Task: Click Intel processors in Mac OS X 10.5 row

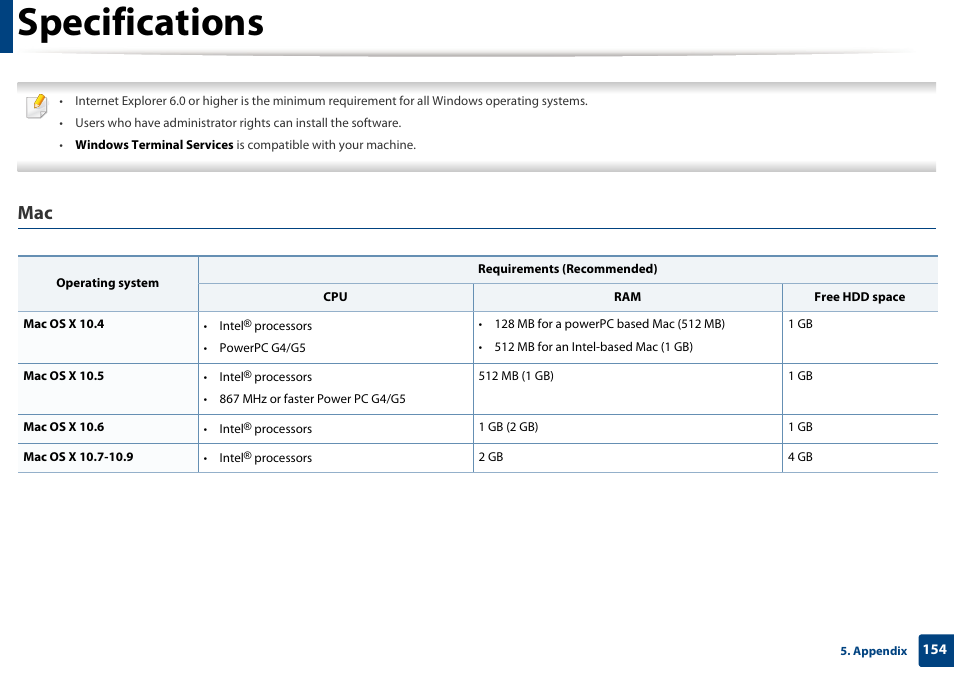Action: (265, 377)
